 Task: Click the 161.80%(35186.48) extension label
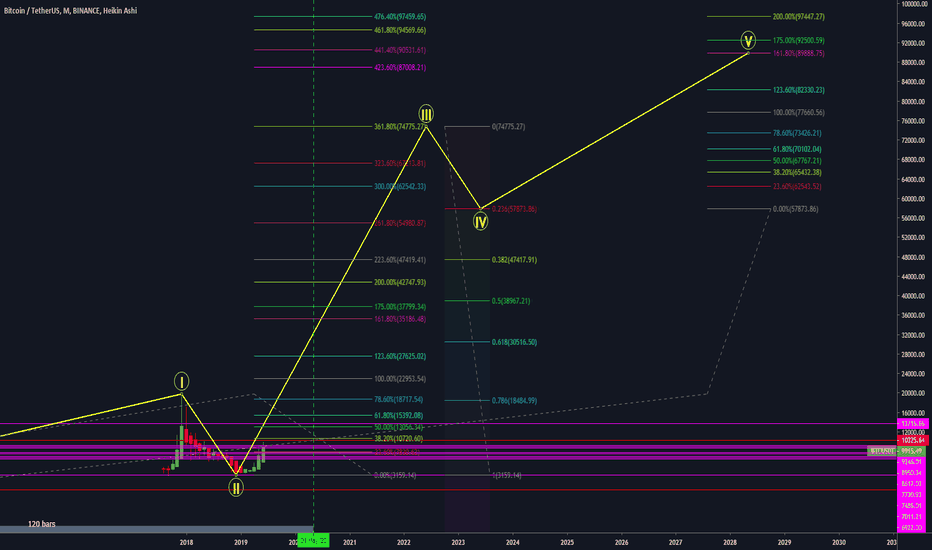point(400,319)
